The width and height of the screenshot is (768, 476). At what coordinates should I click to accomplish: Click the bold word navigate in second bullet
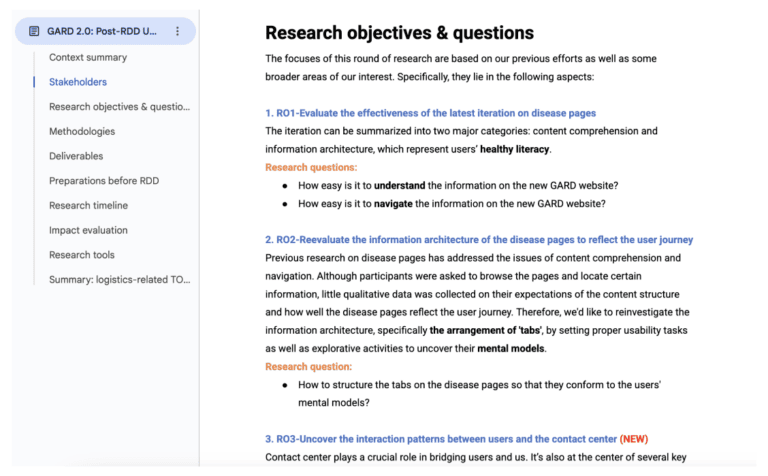(393, 204)
